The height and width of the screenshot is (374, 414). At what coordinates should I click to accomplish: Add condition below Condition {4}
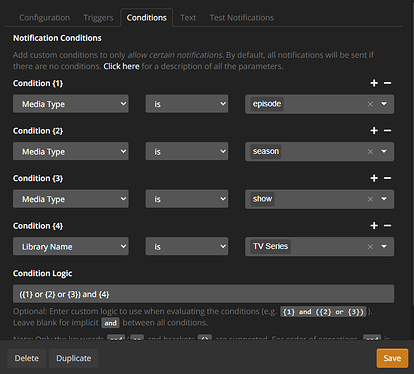(x=374, y=226)
